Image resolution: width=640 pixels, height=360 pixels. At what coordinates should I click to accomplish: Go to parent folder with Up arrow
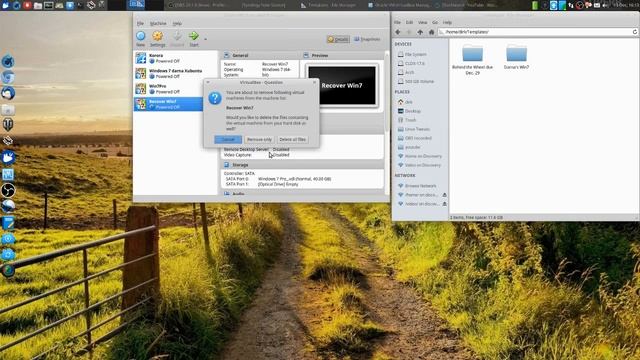coord(420,32)
